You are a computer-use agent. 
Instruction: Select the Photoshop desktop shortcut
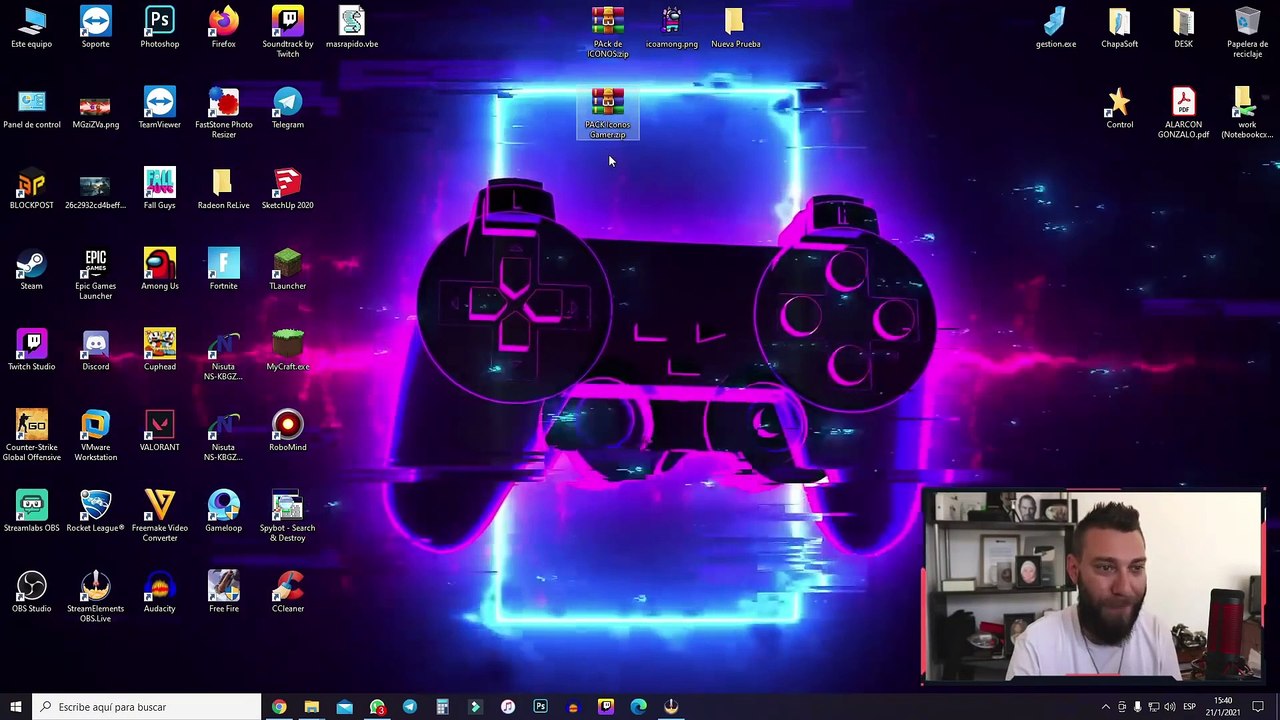tap(160, 28)
